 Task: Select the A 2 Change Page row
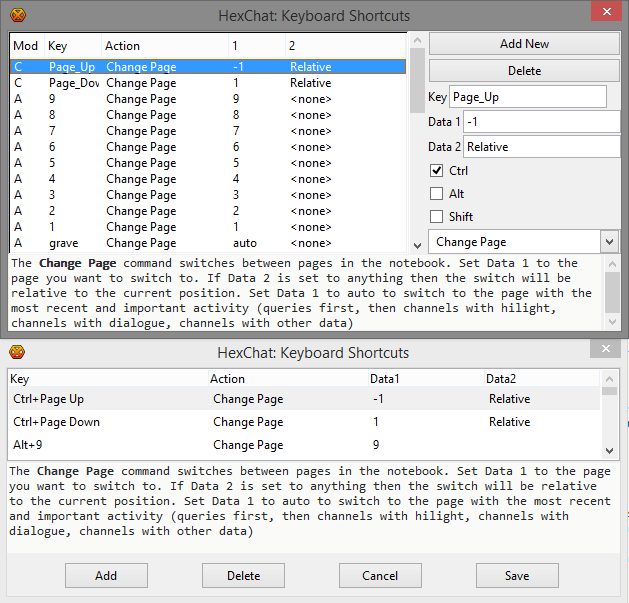coord(208,211)
